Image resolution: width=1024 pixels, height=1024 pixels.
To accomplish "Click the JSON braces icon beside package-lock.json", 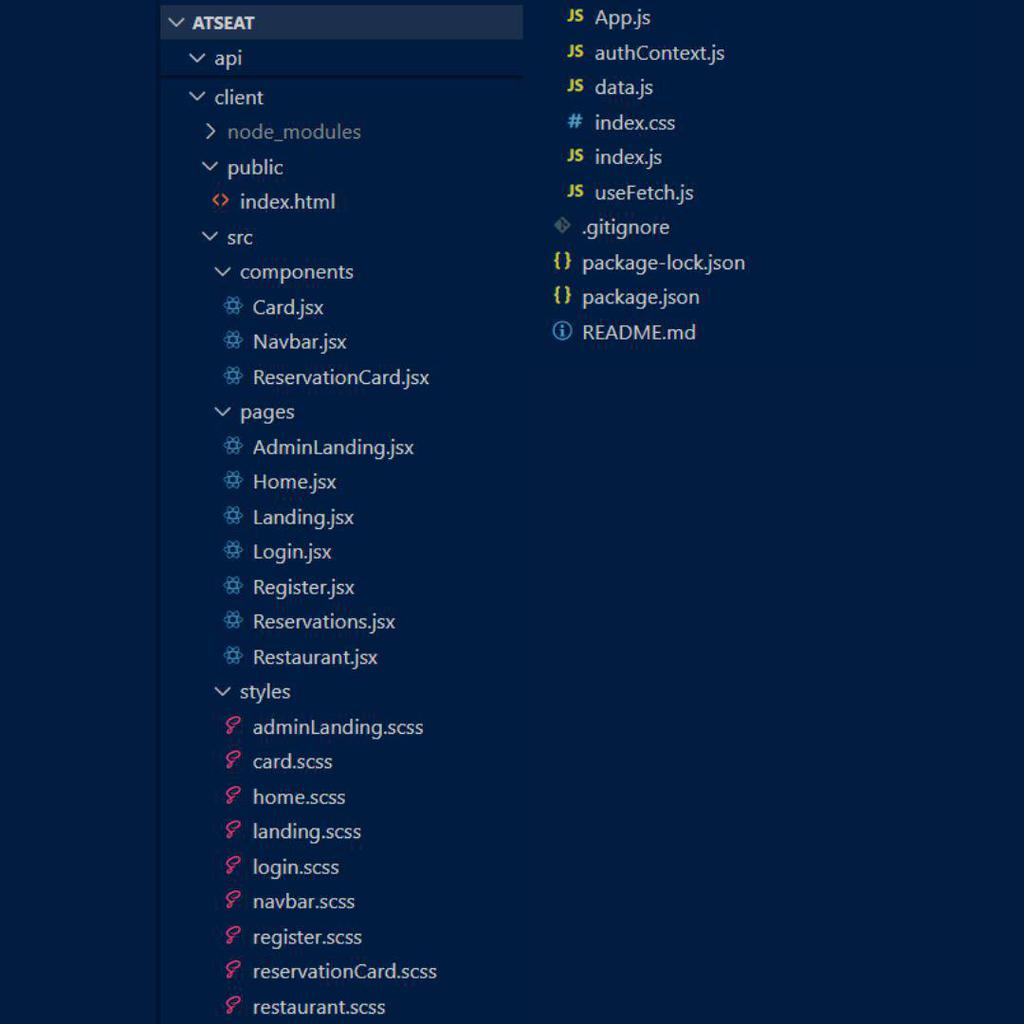I will coord(562,261).
